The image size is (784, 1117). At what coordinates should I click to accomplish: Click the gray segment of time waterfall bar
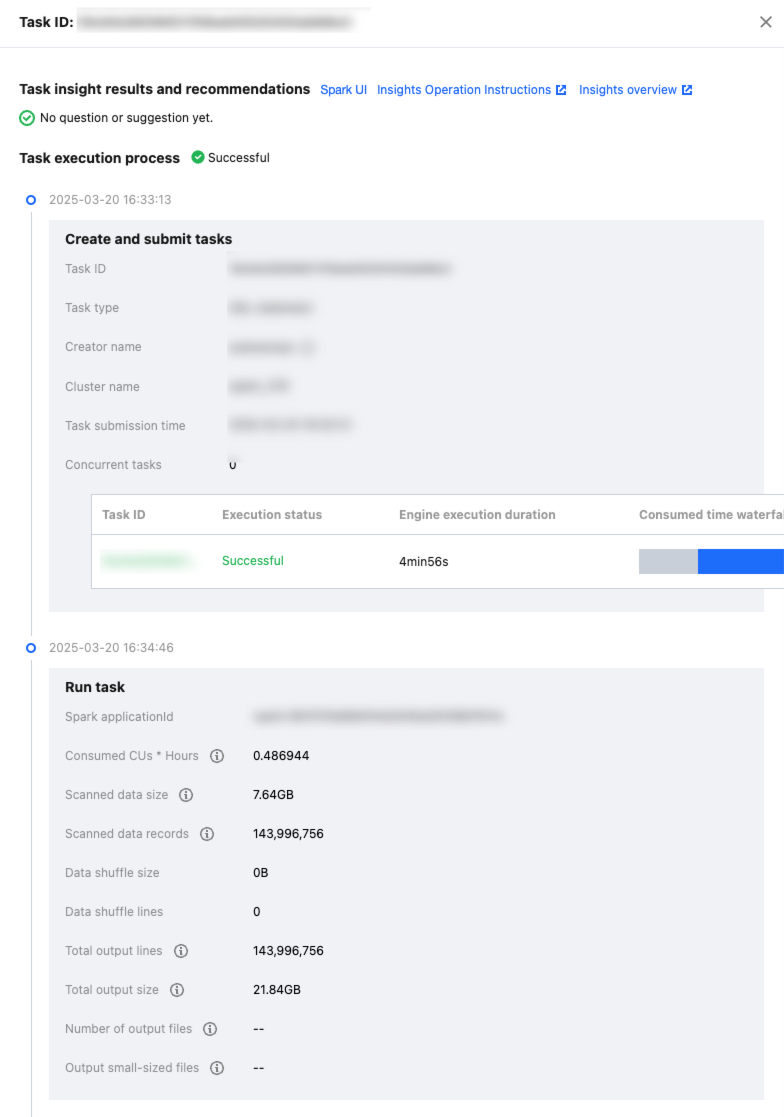(x=668, y=562)
